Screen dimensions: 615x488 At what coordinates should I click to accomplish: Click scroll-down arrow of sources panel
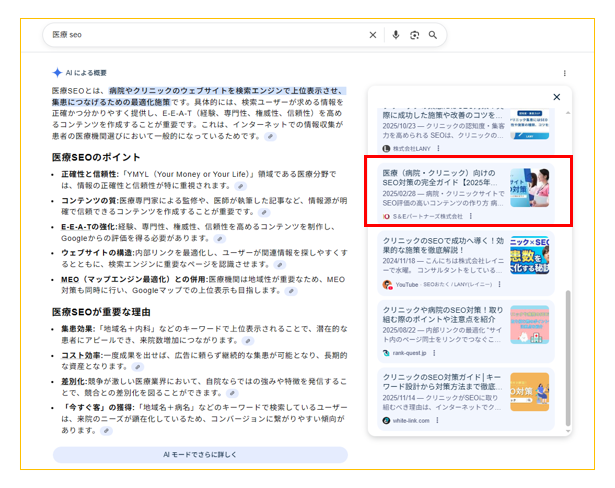pyautogui.click(x=568, y=431)
